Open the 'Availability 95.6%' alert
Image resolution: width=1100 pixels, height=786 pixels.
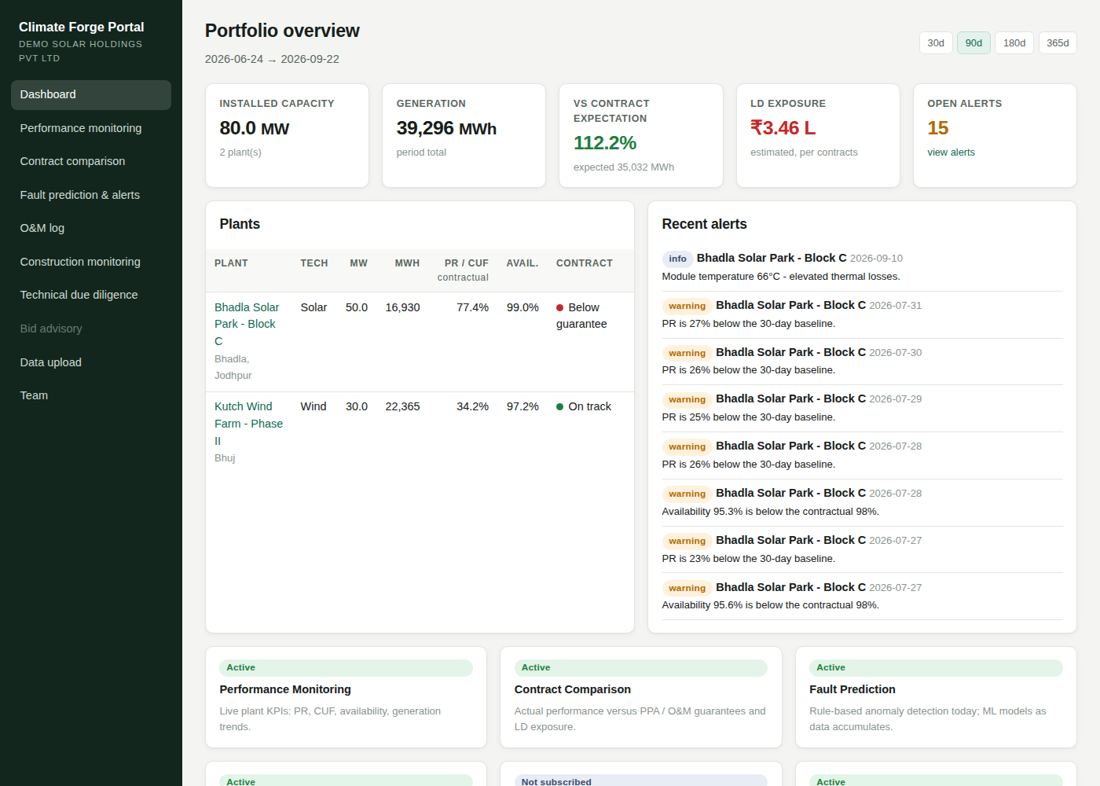point(862,596)
